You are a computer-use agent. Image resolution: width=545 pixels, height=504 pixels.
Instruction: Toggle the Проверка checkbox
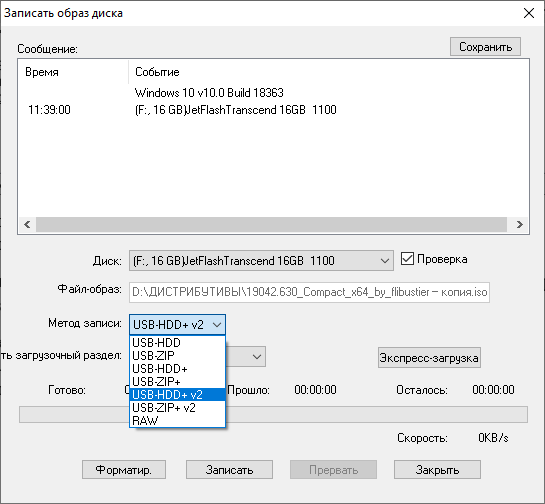[x=407, y=259]
